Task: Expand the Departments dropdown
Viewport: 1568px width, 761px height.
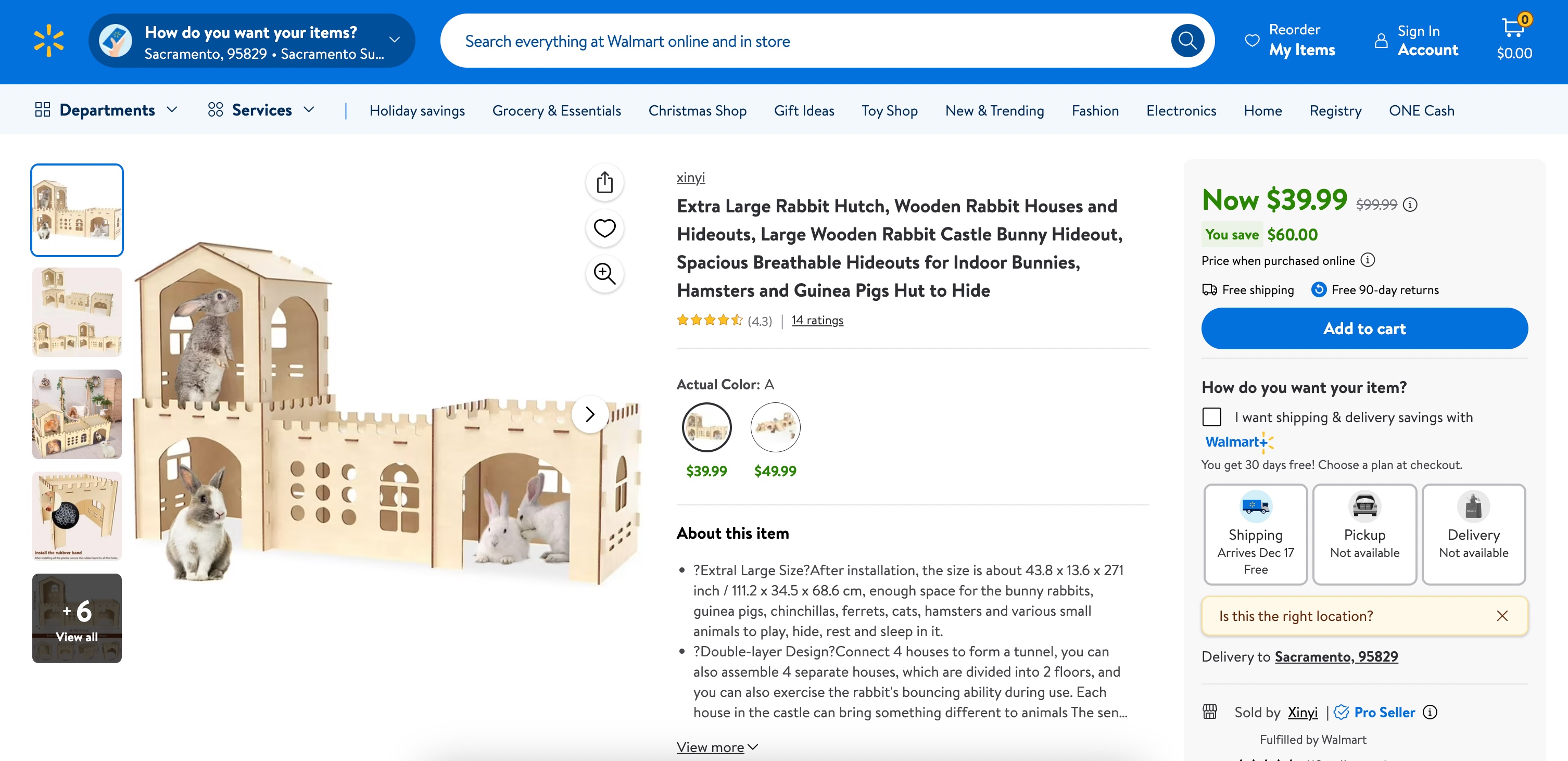Action: (107, 110)
